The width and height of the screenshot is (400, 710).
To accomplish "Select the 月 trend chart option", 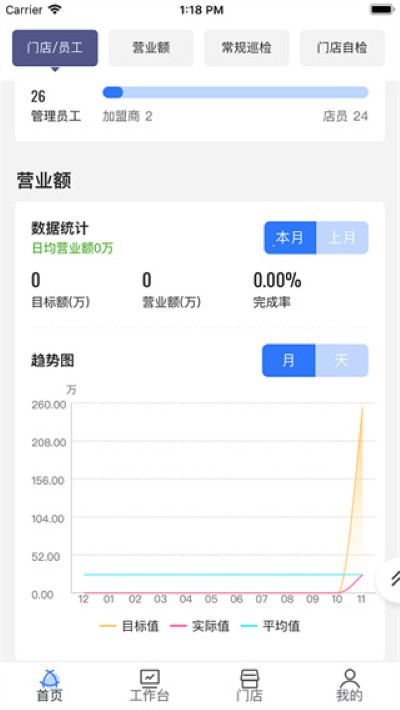I will pyautogui.click(x=289, y=360).
